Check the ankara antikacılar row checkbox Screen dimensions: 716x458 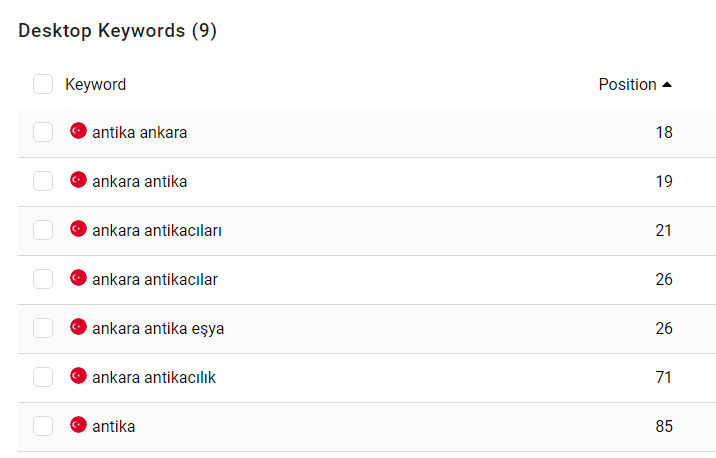(x=43, y=279)
